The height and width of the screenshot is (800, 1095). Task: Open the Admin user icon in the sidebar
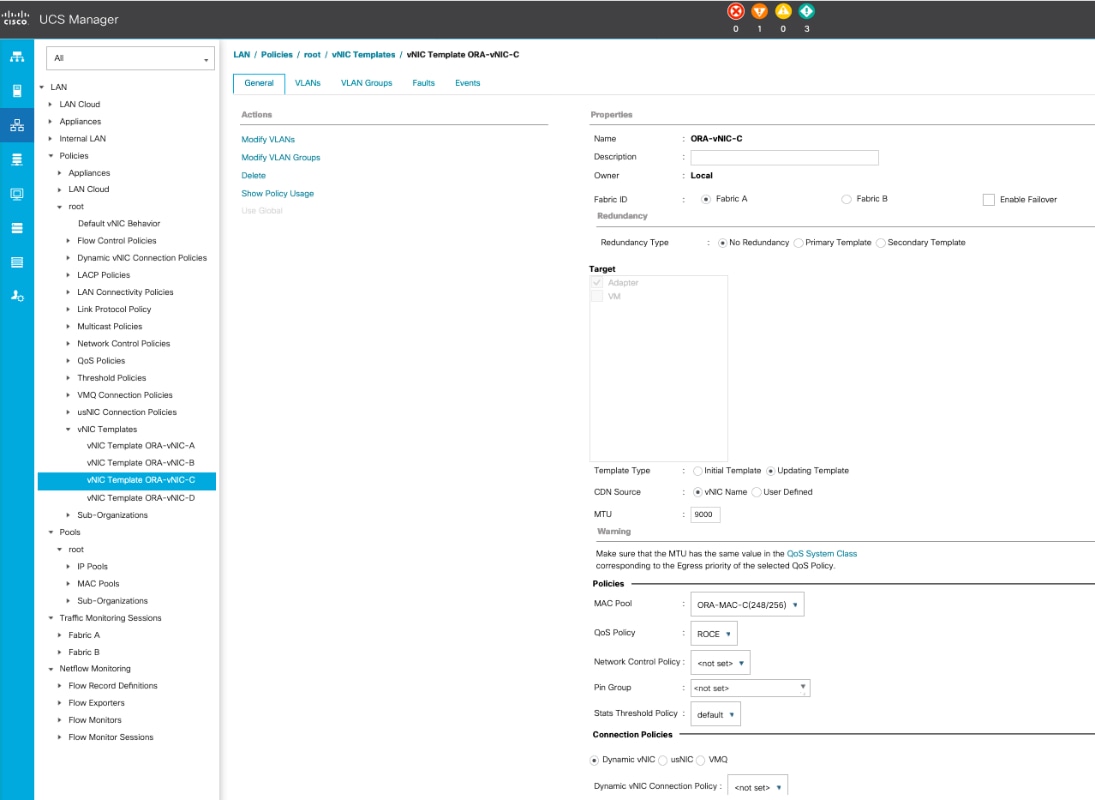click(17, 296)
